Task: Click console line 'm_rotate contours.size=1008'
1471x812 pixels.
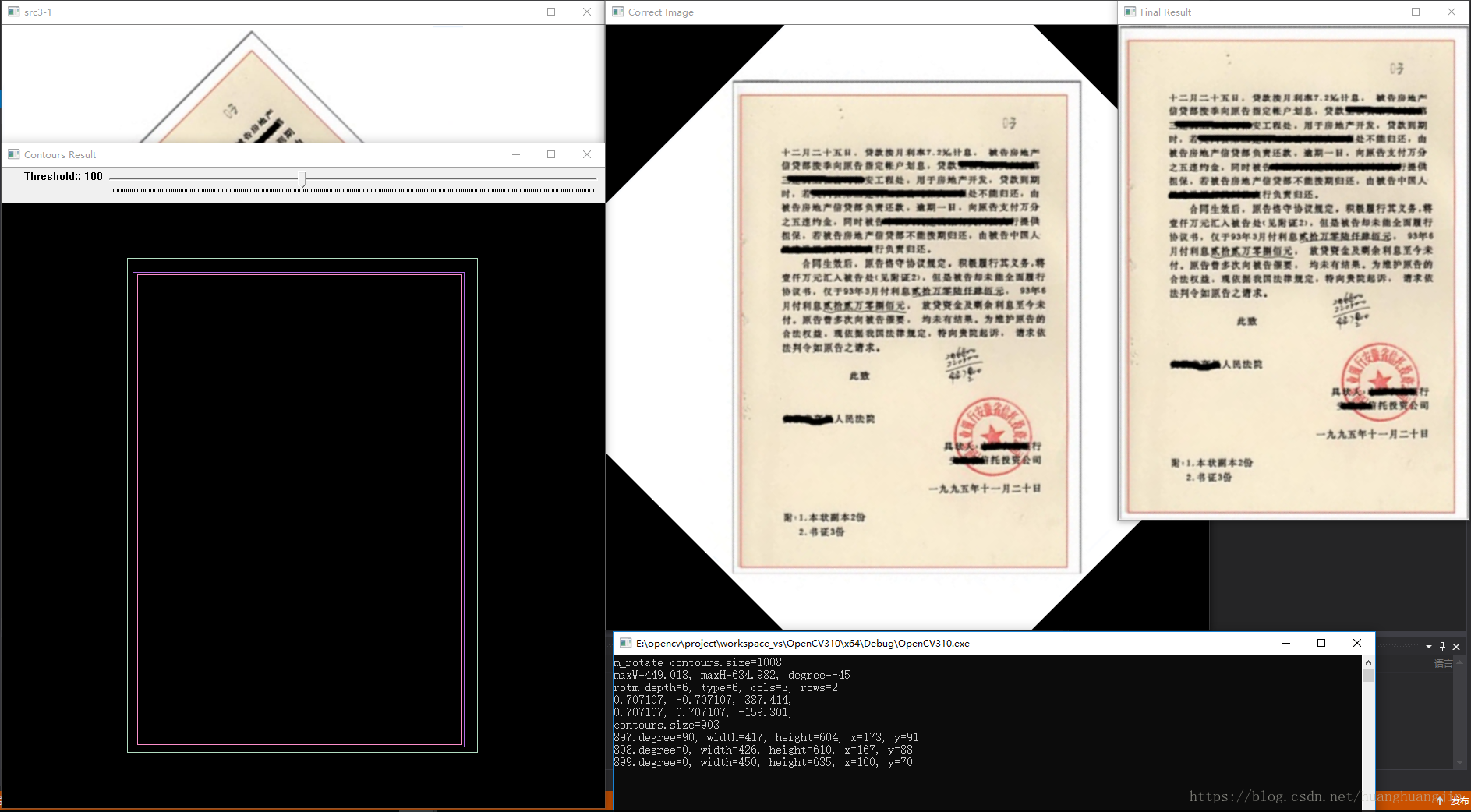Action: [697, 662]
